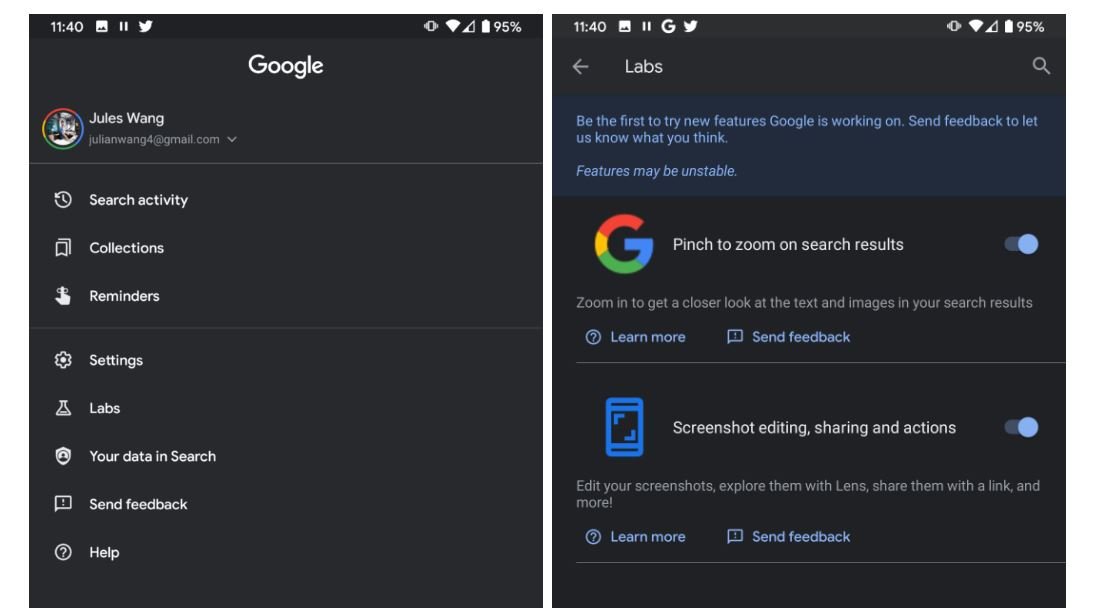The width and height of the screenshot is (1093, 608).
Task: Tap the Google G logo beside Pinch to zoom
Action: pos(624,244)
